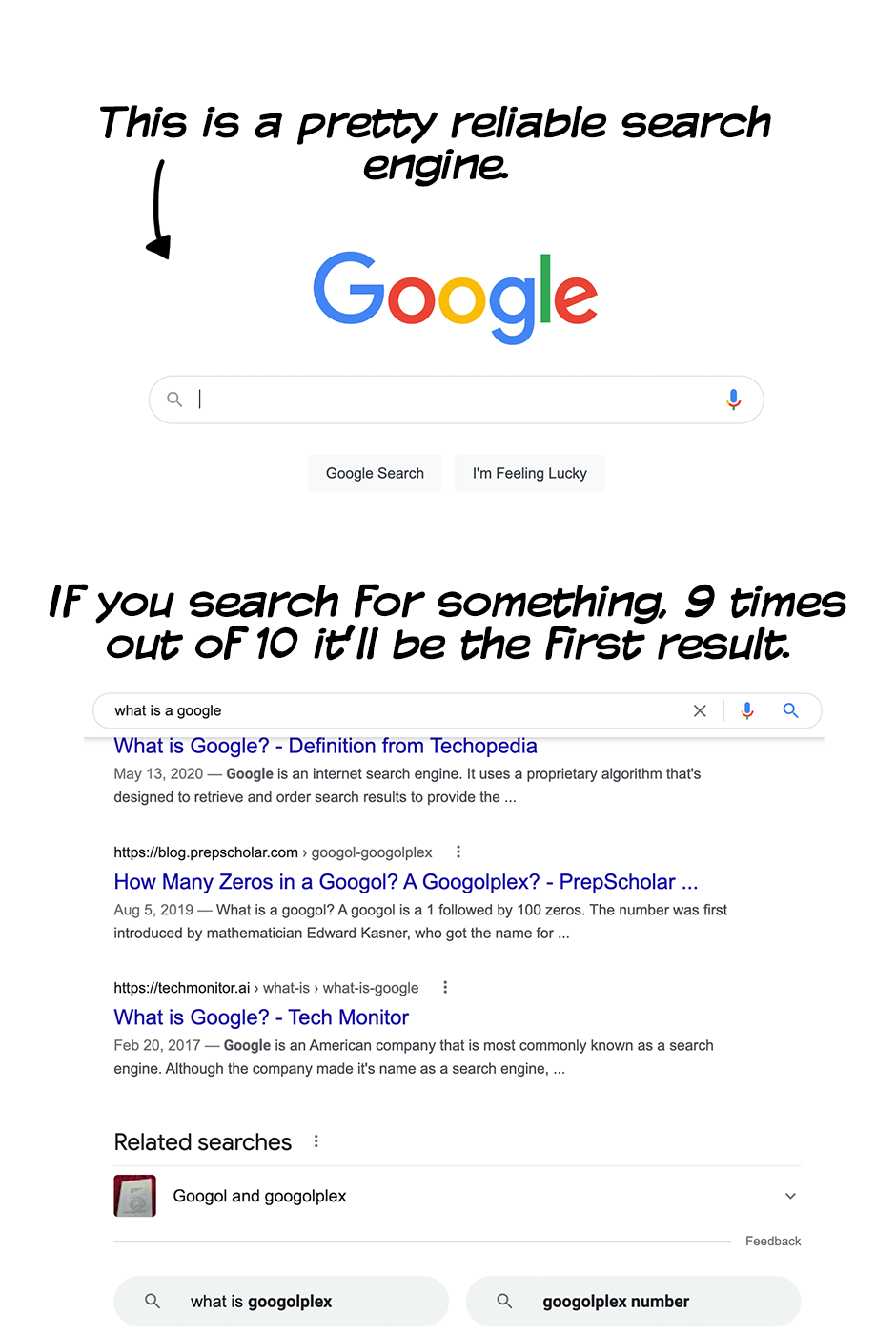The image size is (896, 1335).
Task: Click the magnifier icon in the homepage search box
Action: pyautogui.click(x=174, y=400)
